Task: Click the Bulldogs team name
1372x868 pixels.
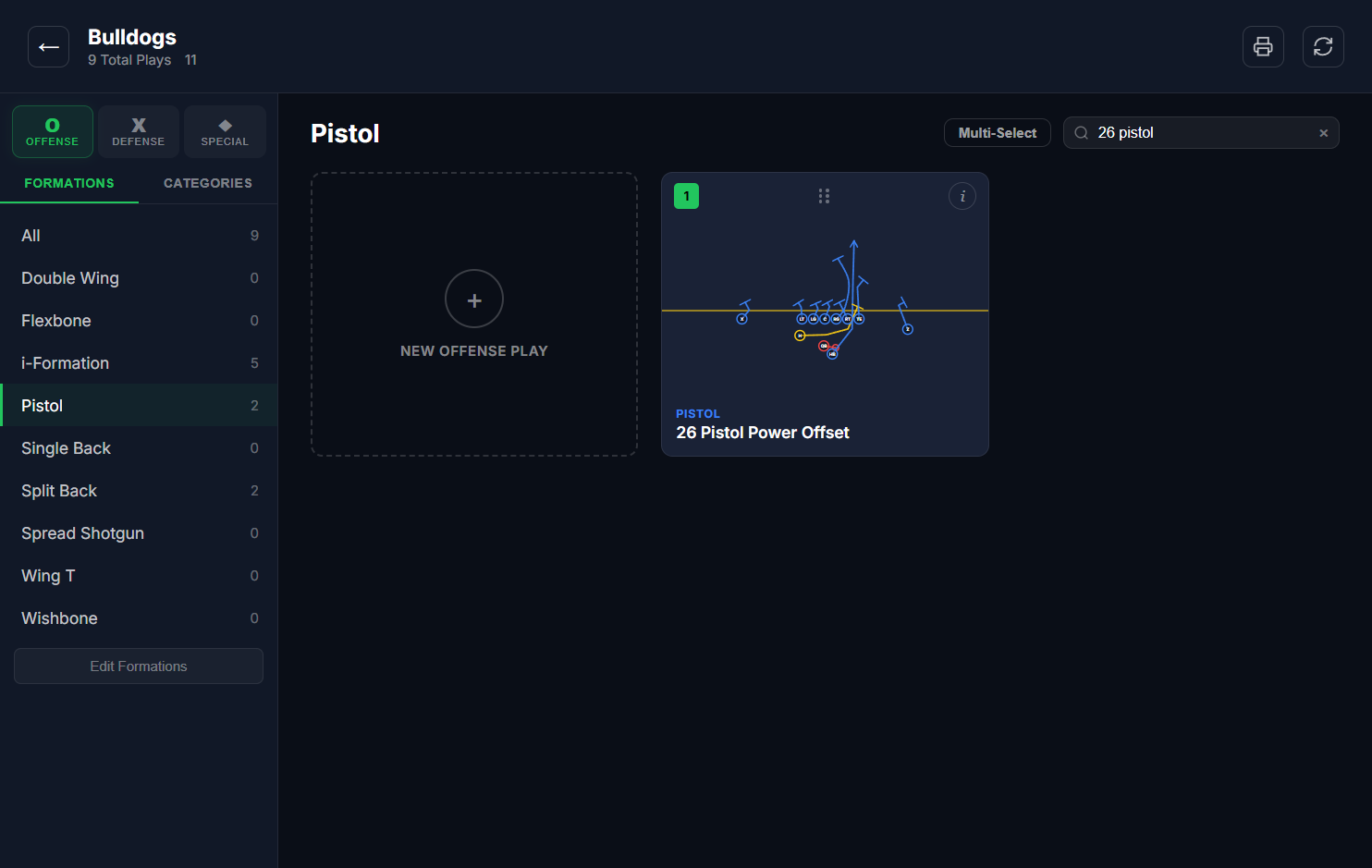Action: coord(132,37)
